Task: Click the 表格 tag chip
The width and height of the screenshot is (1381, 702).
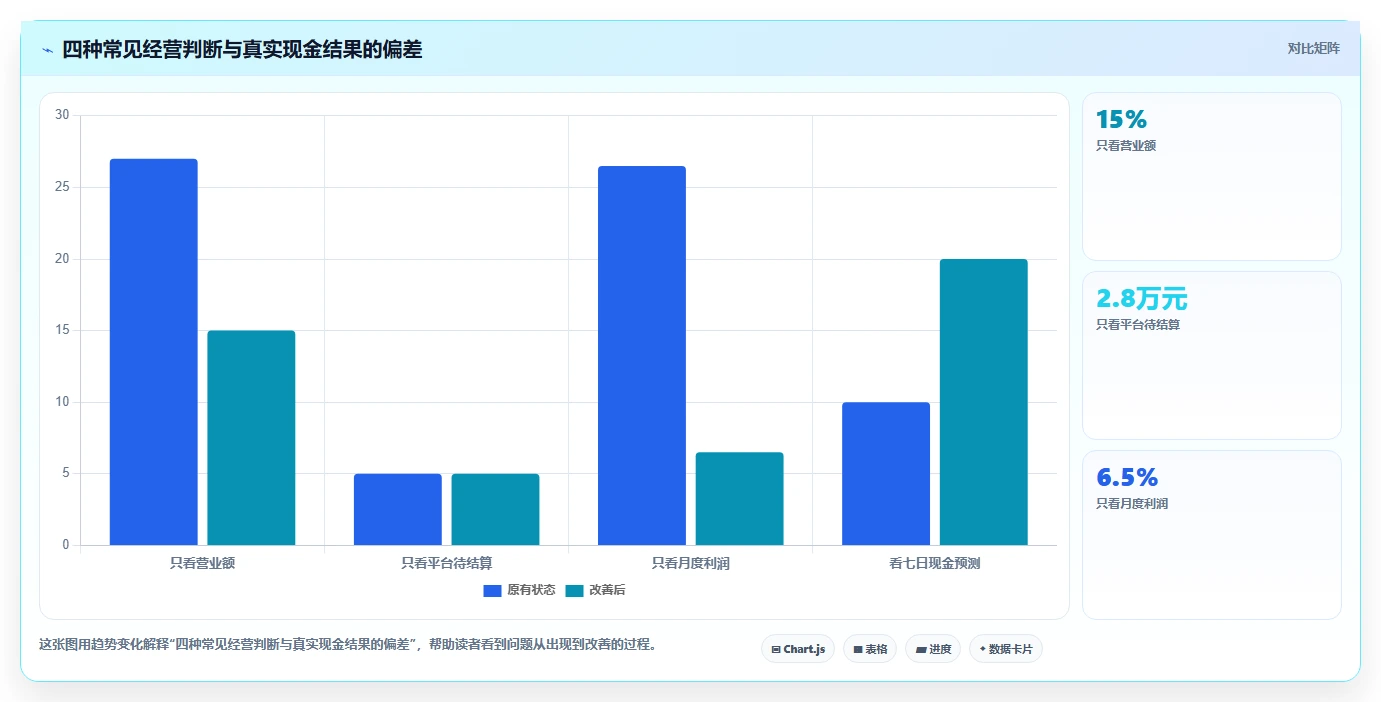Action: pyautogui.click(x=870, y=649)
